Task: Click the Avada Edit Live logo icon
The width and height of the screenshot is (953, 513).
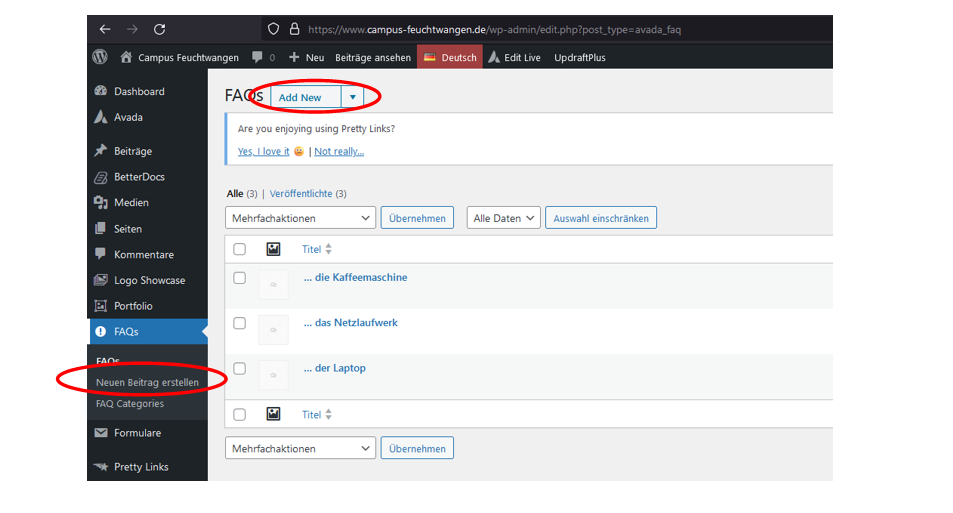Action: [494, 57]
